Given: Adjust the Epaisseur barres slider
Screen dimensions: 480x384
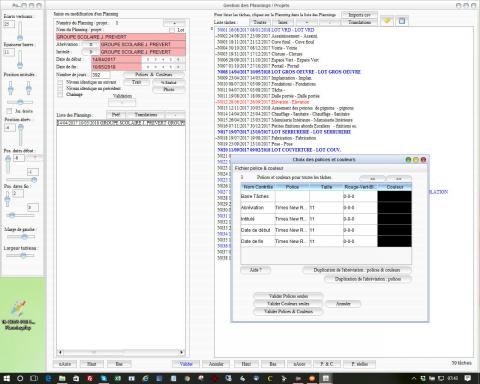Looking at the screenshot, I should pos(20,59).
